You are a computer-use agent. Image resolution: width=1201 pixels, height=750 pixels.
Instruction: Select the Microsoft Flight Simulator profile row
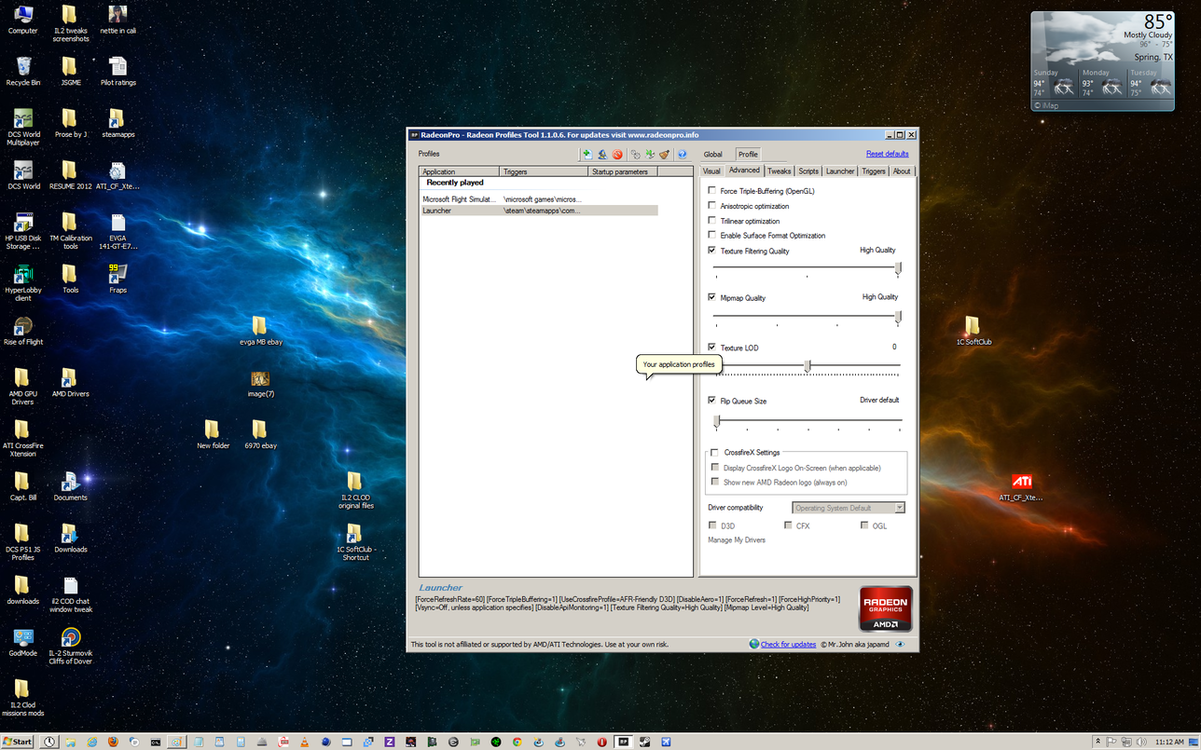pos(539,199)
